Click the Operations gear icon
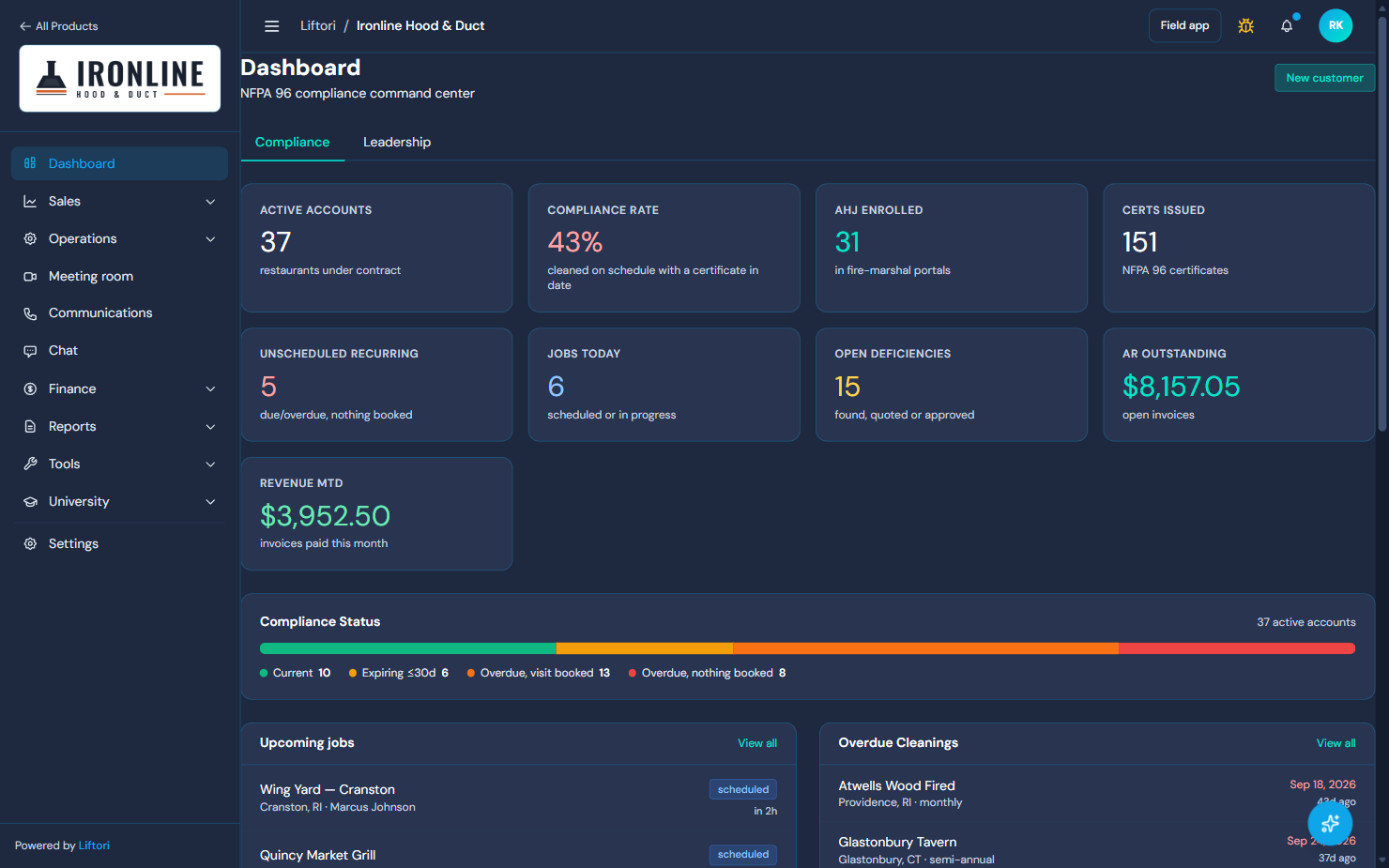The width and height of the screenshot is (1389, 868). pyautogui.click(x=30, y=239)
